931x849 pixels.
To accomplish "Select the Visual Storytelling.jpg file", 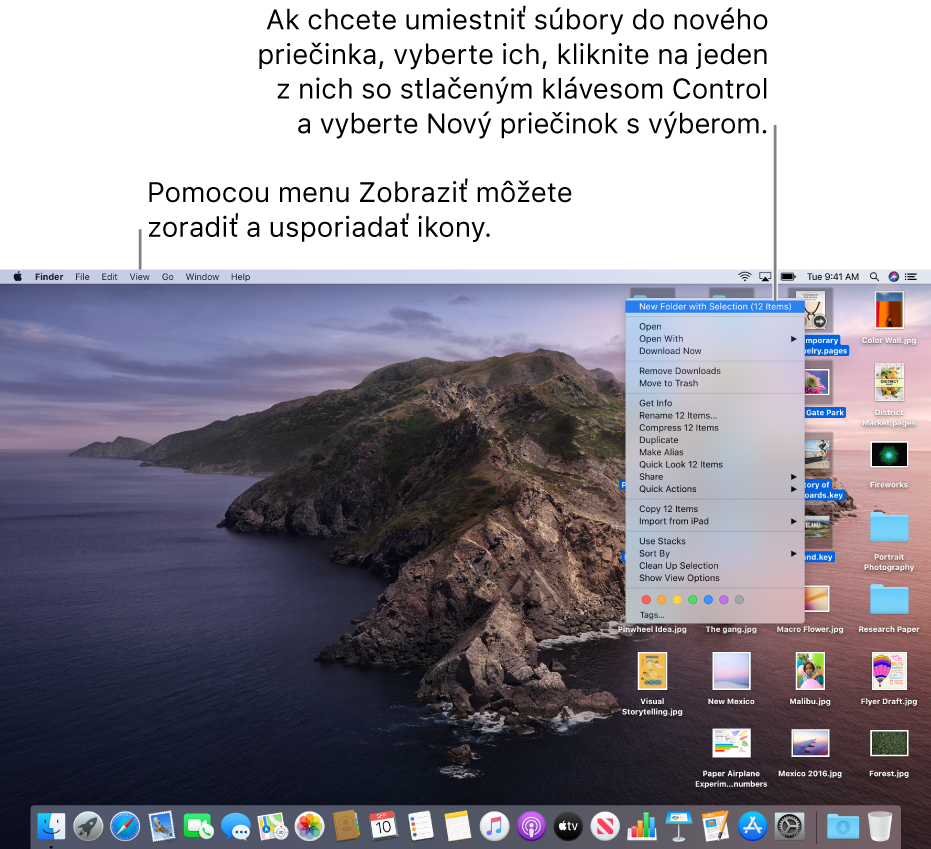I will pyautogui.click(x=652, y=684).
